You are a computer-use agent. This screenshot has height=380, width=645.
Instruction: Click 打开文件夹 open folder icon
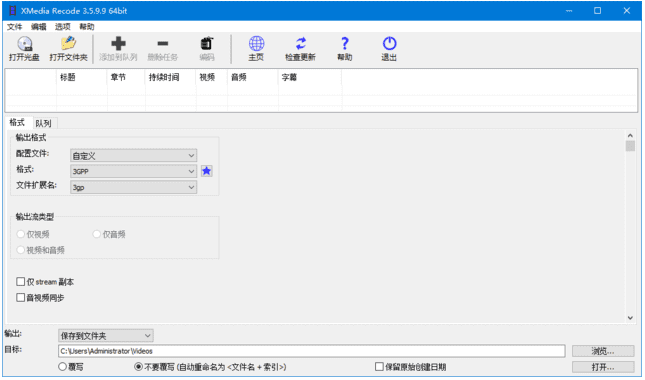pyautogui.click(x=68, y=43)
